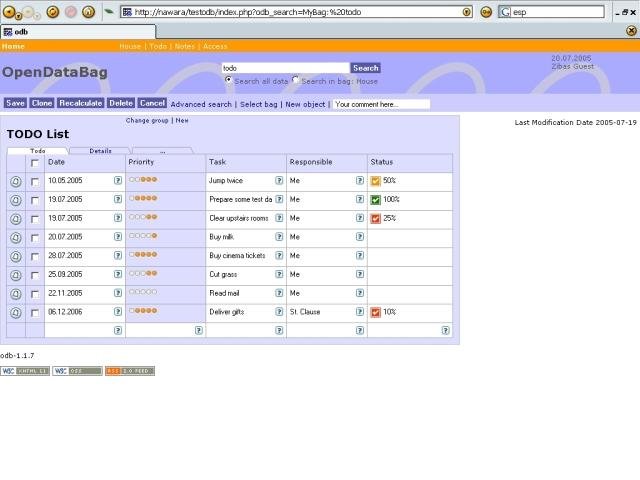
Task: Open clock icon for Buy cinema tickets row
Action: [16, 256]
